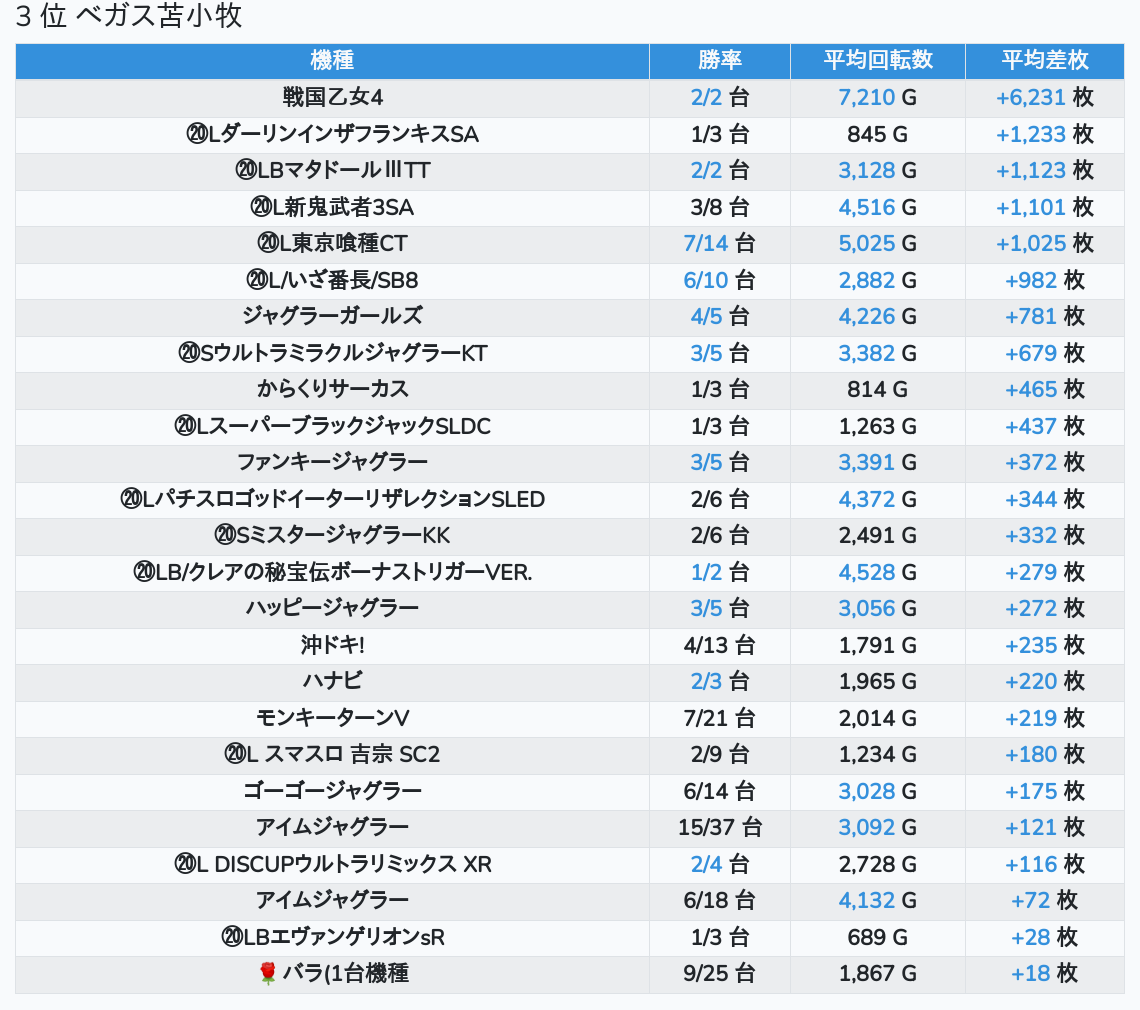Click the ⑳ badge before LBマタドールⅢTT
The height and width of the screenshot is (1010, 1140).
pyautogui.click(x=246, y=170)
